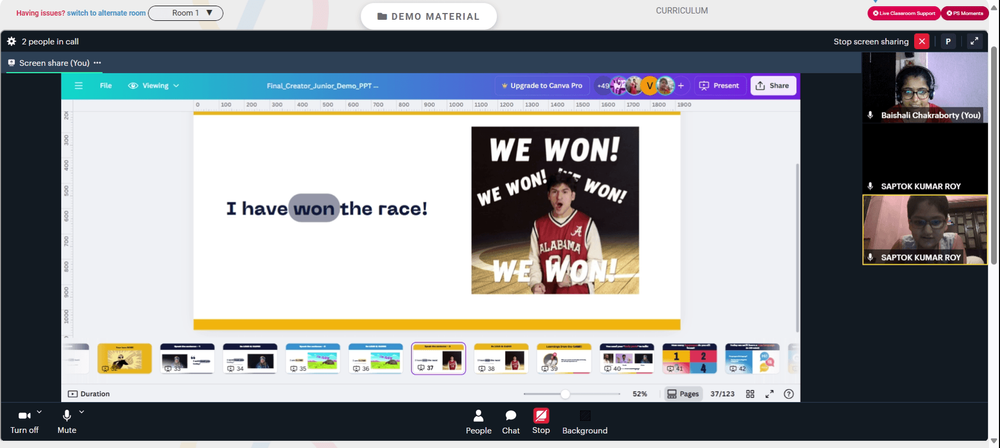Click the PS Moments button
Viewport: 1000px width, 448px height.
pos(965,13)
